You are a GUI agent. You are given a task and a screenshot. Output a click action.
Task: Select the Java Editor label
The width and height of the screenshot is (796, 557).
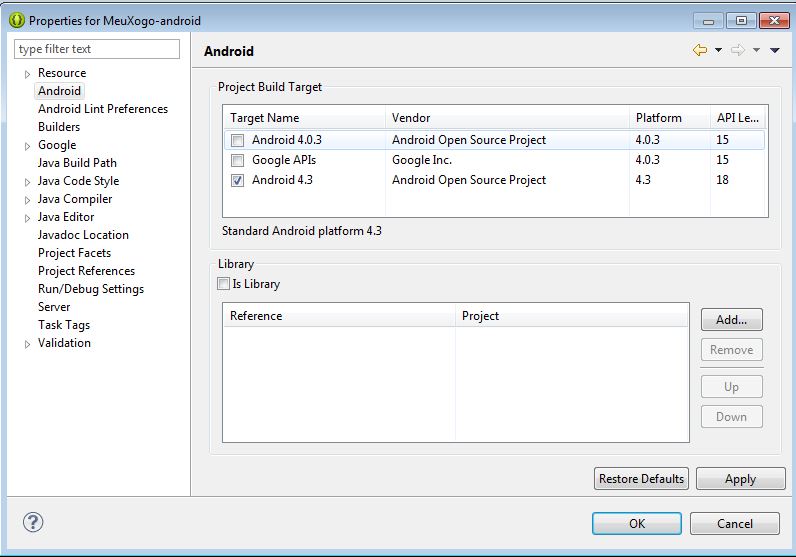click(66, 217)
